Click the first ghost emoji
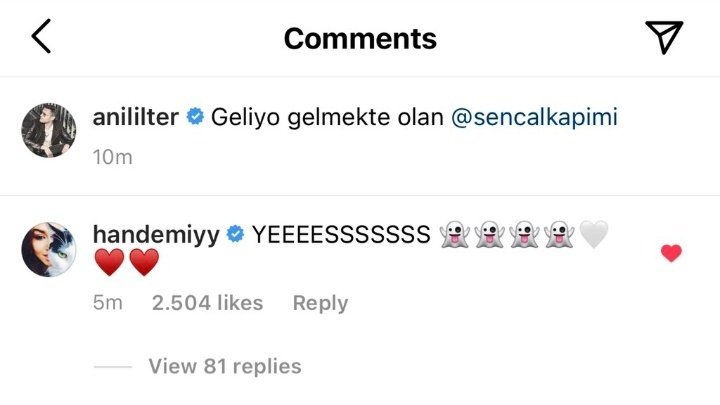Viewport: 720px width, 405px height. click(x=453, y=235)
